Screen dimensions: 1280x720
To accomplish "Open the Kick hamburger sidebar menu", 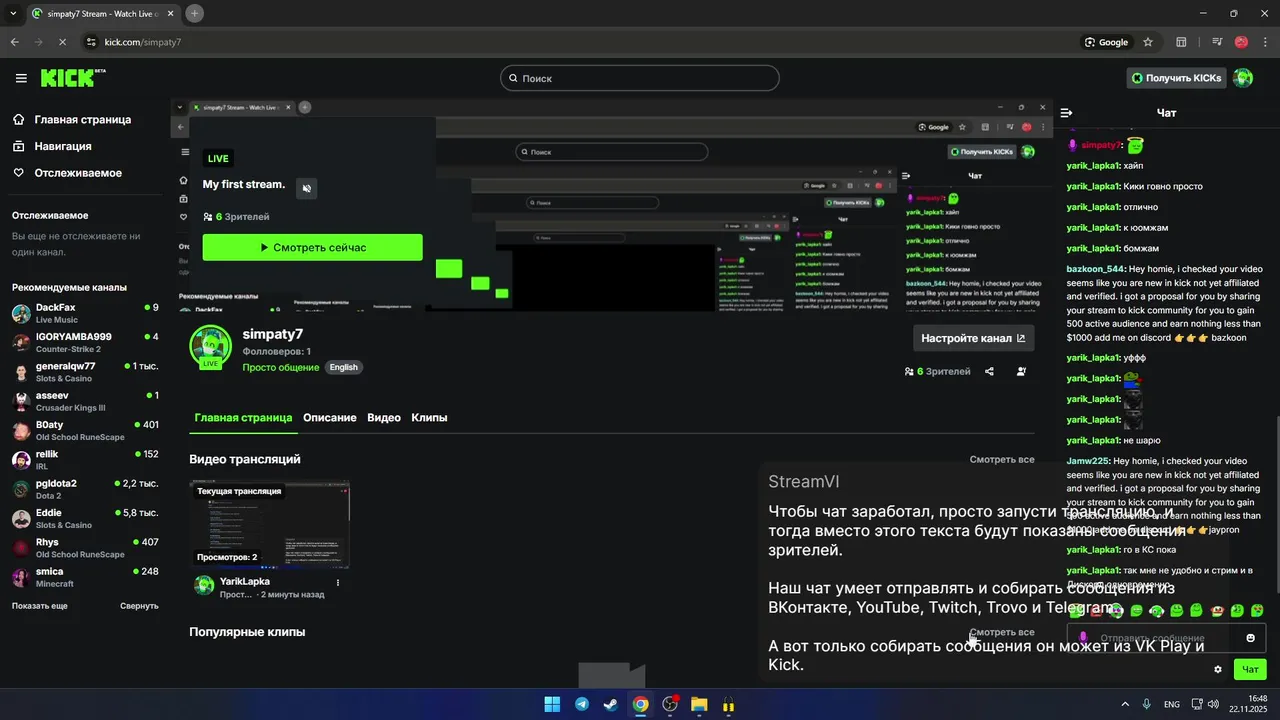I will tap(21, 78).
